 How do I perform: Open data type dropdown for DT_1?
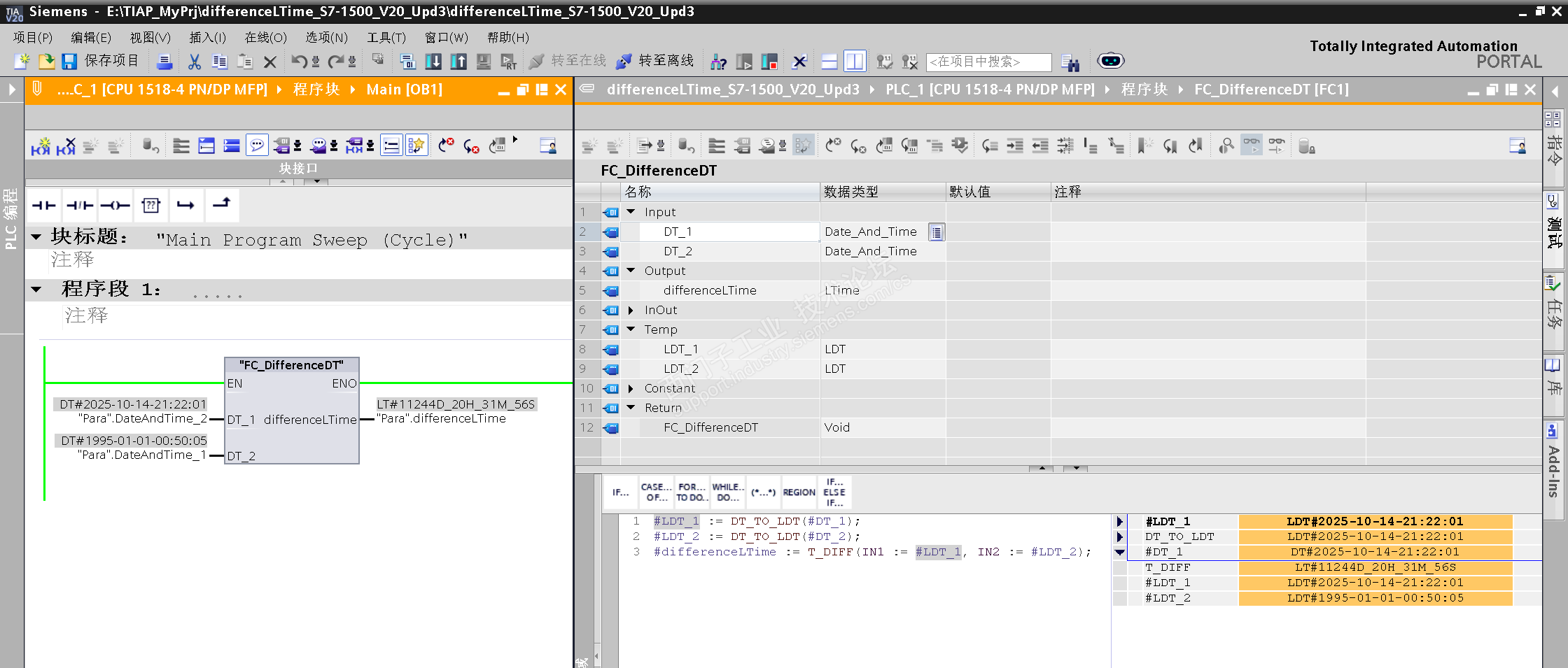[936, 232]
